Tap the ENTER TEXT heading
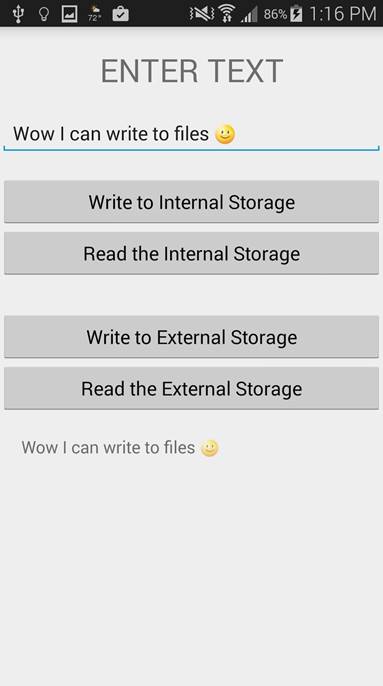The width and height of the screenshot is (383, 686). tap(192, 71)
